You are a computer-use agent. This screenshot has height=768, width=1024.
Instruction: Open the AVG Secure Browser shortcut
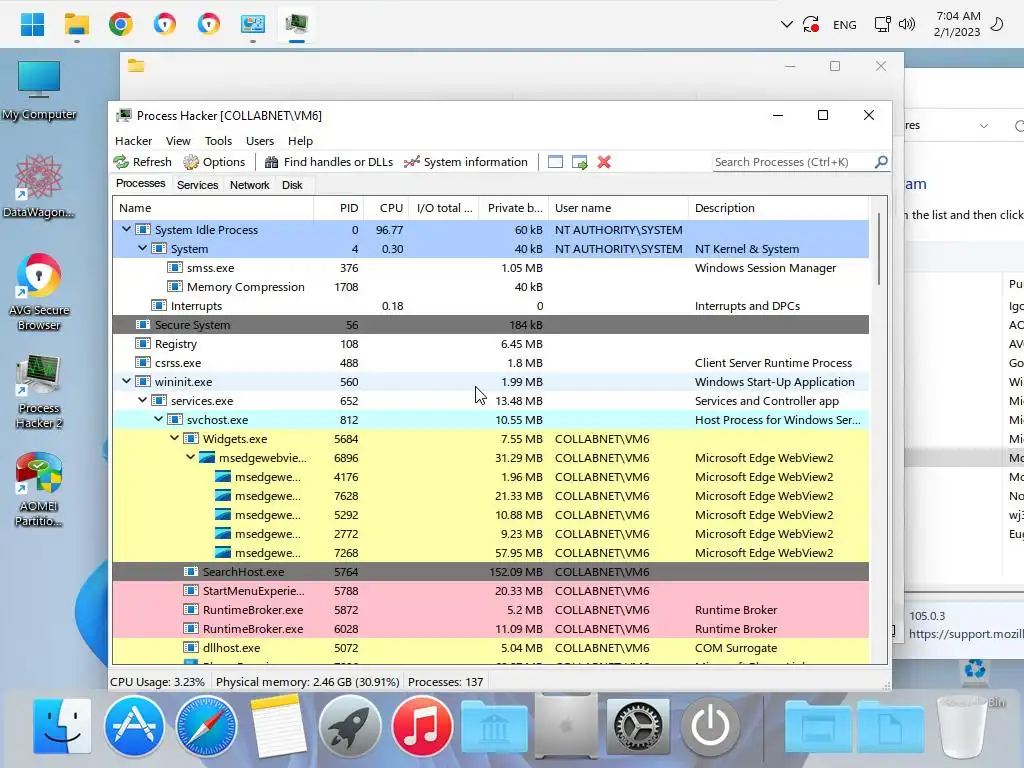click(x=39, y=292)
